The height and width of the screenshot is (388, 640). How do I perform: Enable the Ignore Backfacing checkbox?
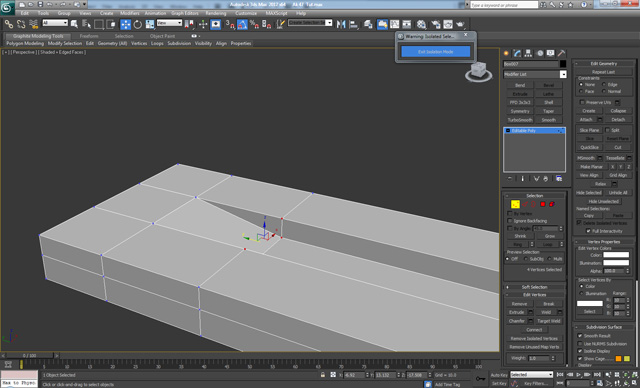coord(510,221)
